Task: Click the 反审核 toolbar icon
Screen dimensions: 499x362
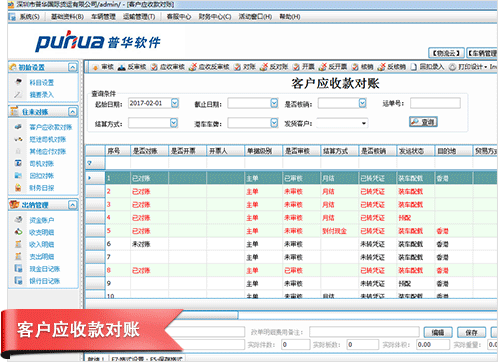Action: 122,67
